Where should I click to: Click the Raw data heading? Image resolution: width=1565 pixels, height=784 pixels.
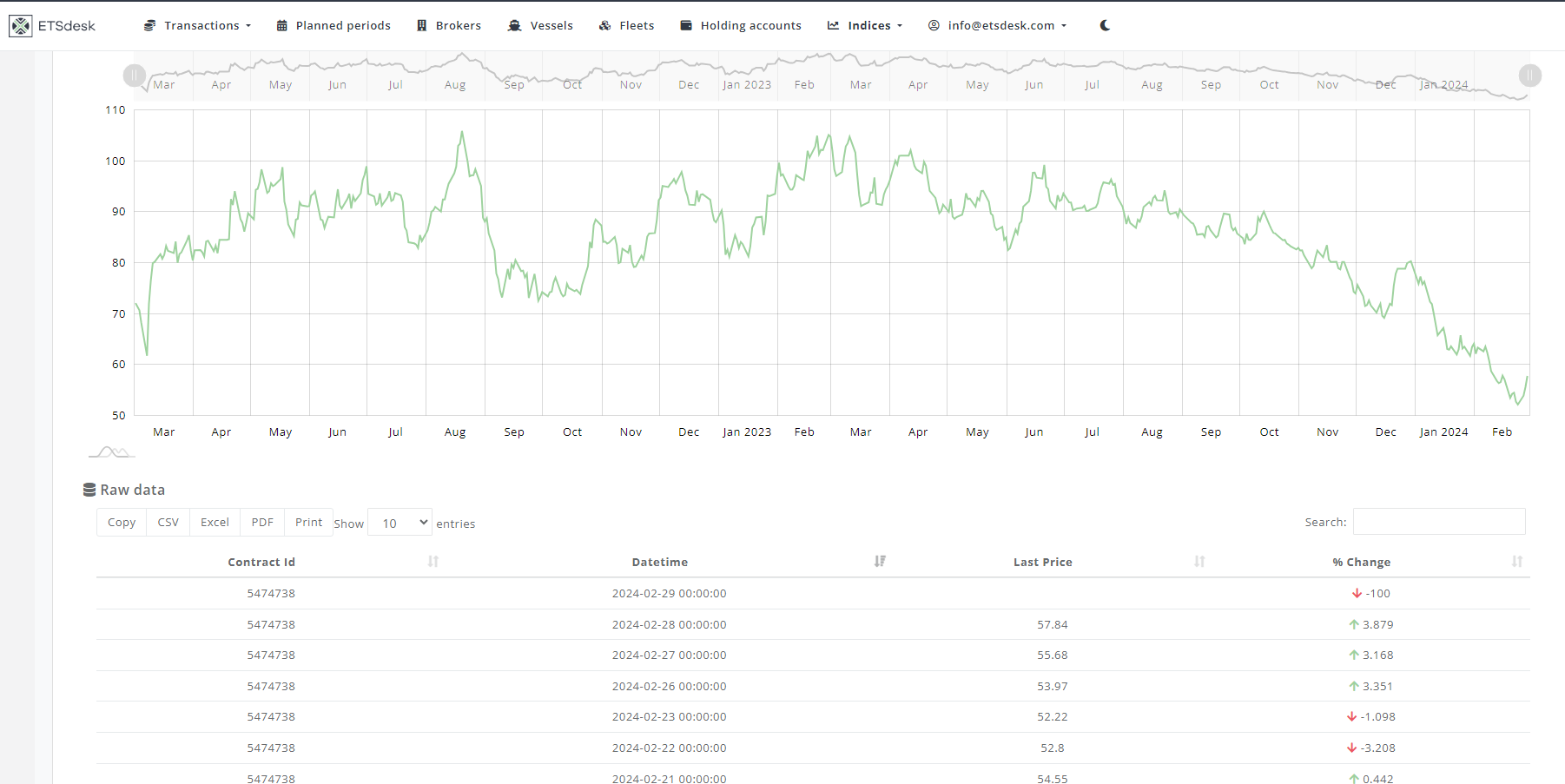point(132,490)
